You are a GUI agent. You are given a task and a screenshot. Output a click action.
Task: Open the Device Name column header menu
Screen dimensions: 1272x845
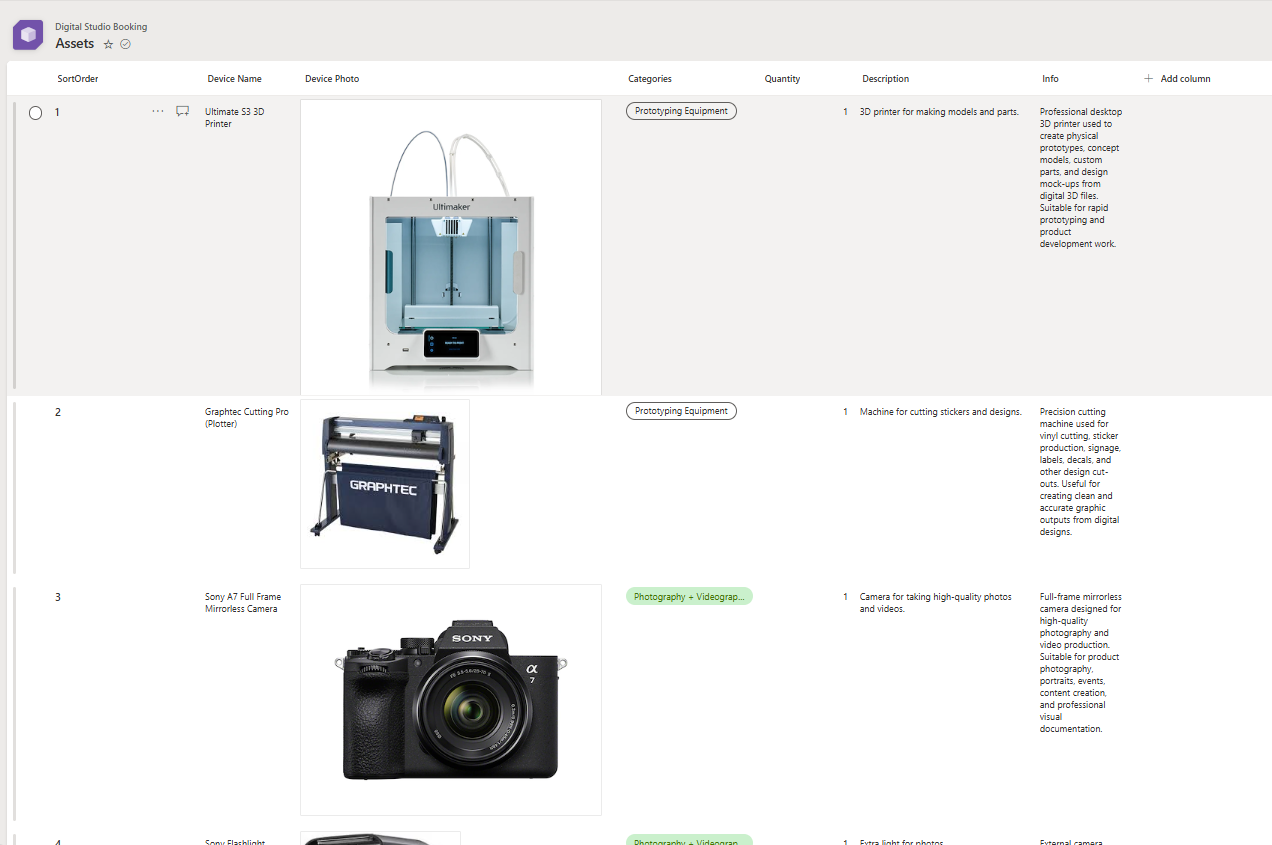pyautogui.click(x=235, y=79)
